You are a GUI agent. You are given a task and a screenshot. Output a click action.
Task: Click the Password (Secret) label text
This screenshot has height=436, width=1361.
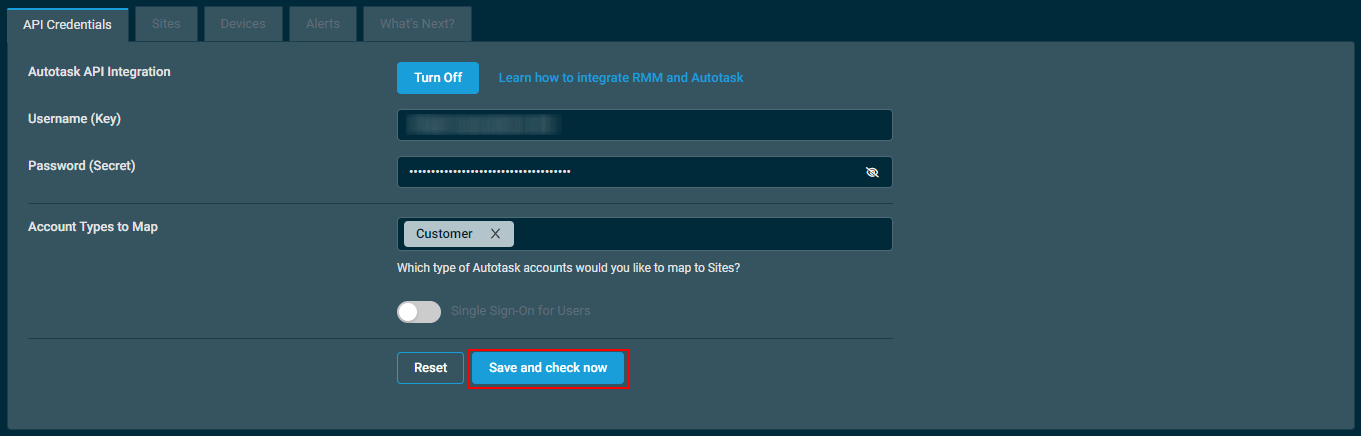click(x=81, y=166)
